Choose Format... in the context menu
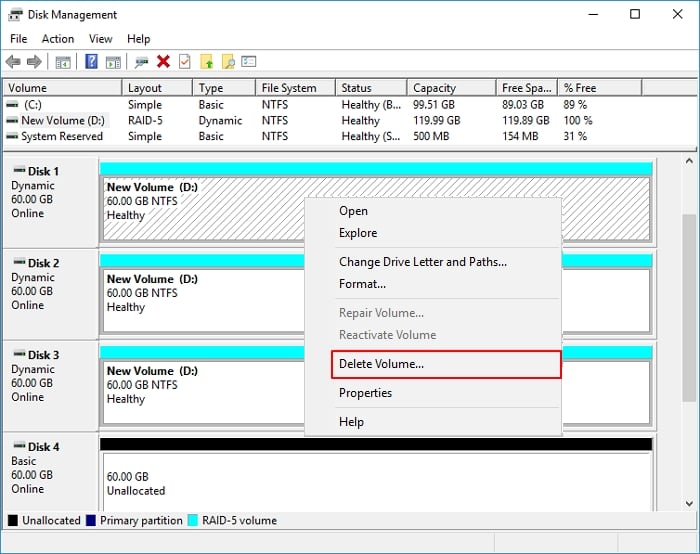 click(361, 284)
